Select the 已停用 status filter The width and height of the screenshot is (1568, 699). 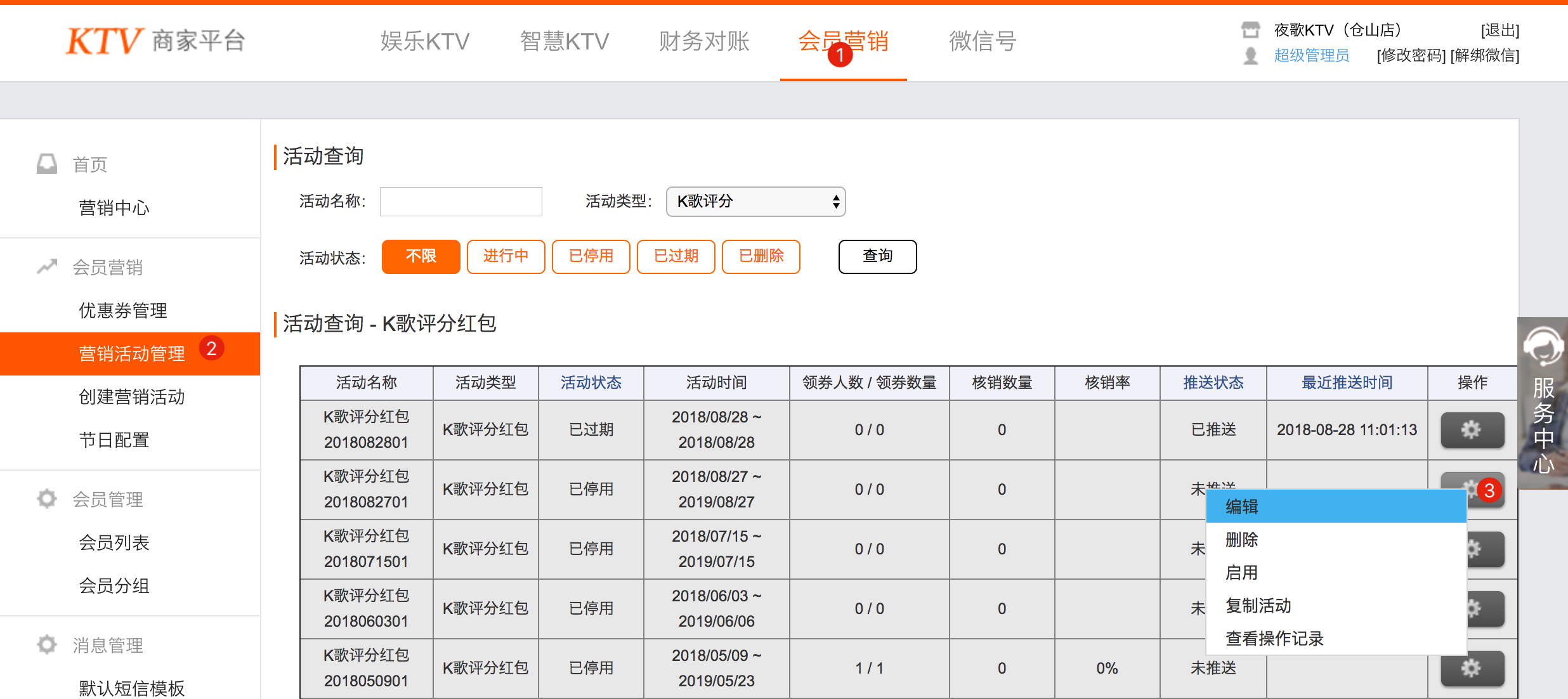pos(591,256)
